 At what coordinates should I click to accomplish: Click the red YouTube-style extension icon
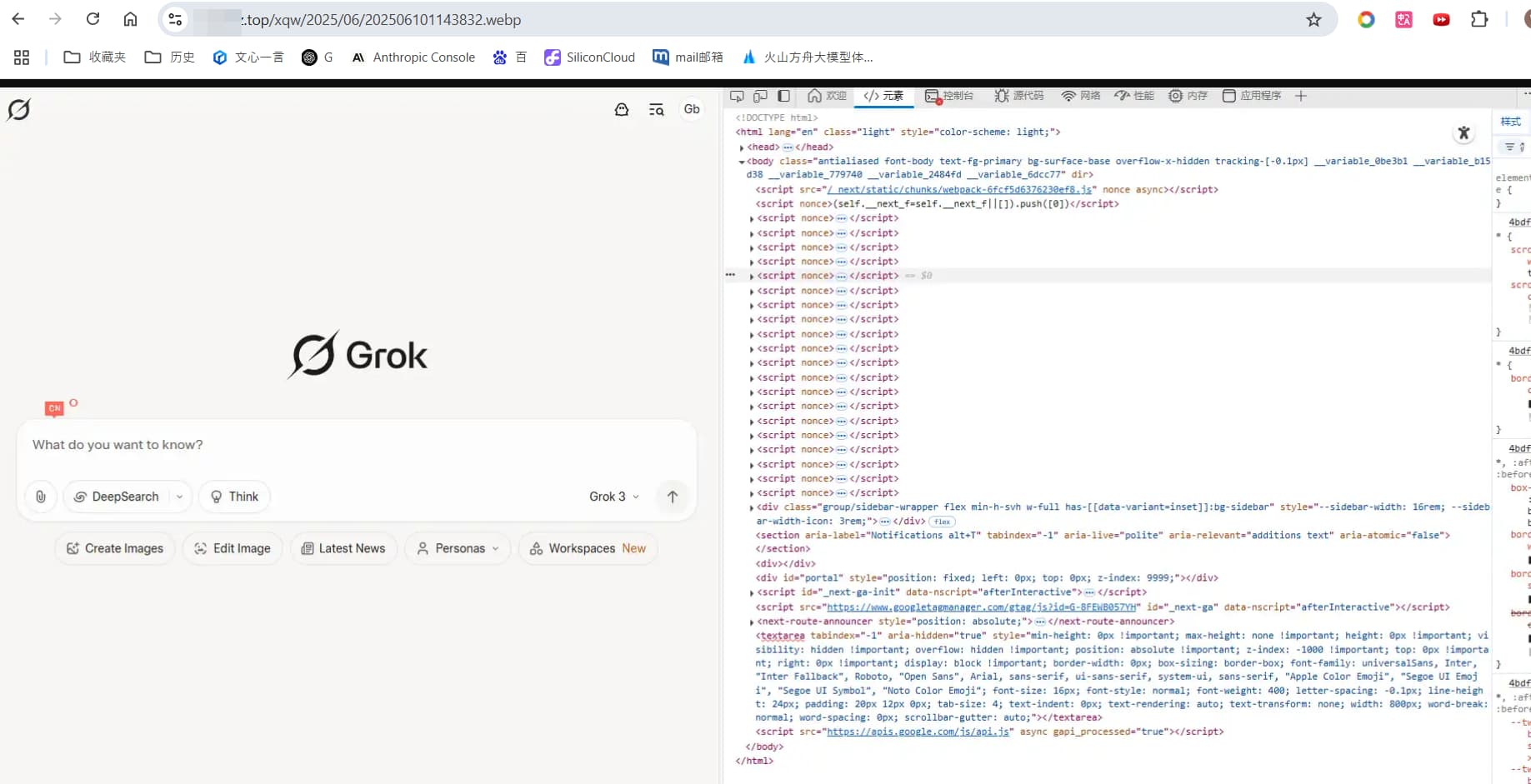tap(1441, 19)
